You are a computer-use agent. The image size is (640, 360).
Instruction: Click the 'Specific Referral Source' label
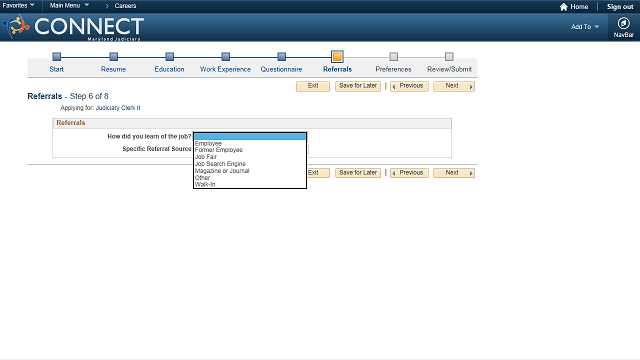point(157,149)
